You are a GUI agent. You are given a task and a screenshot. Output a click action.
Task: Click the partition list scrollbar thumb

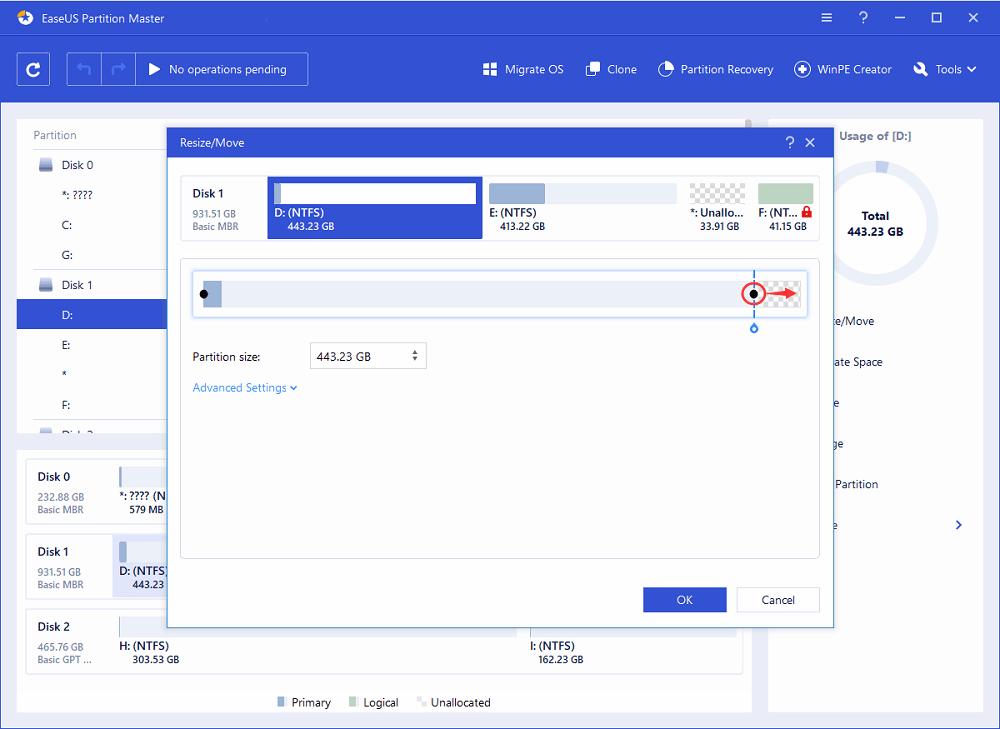pyautogui.click(x=748, y=124)
